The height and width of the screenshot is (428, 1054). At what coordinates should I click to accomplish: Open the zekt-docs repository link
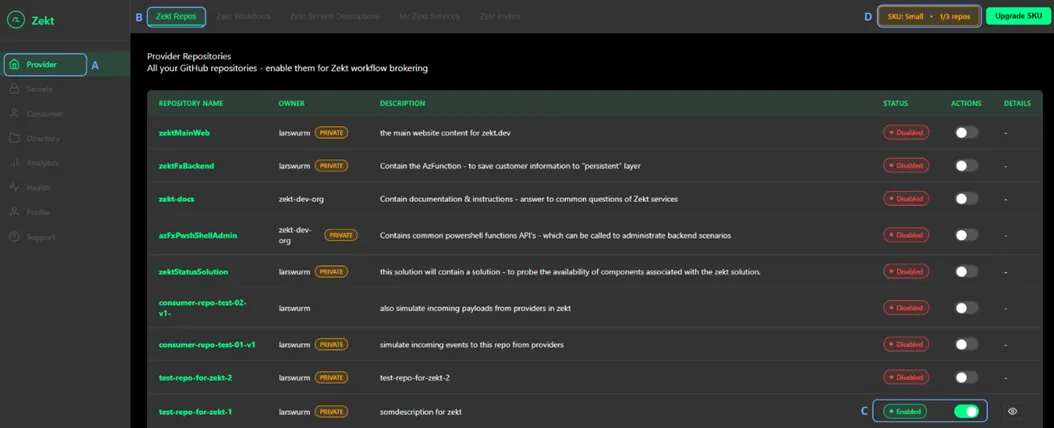177,199
